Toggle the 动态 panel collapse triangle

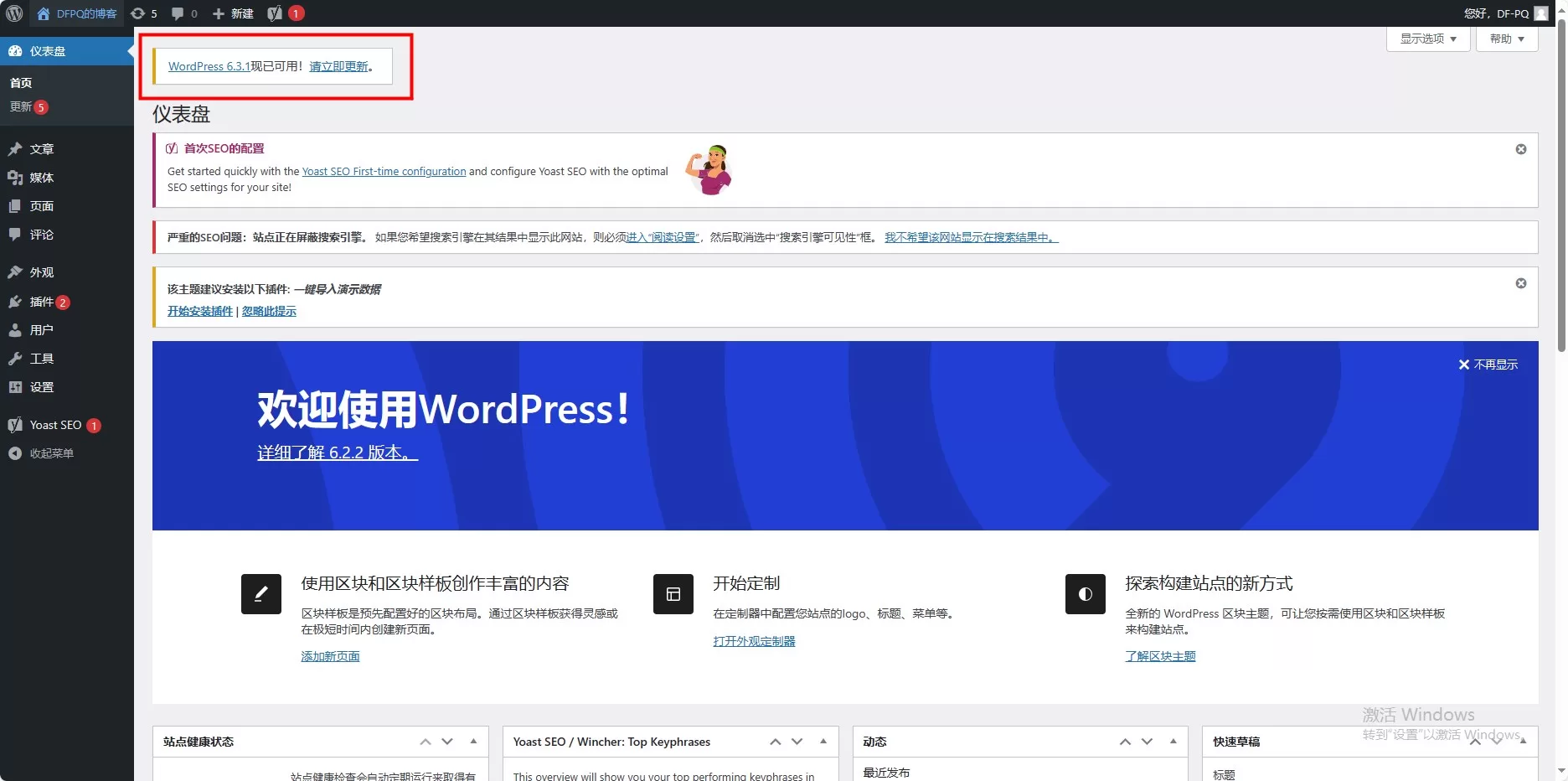1173,742
